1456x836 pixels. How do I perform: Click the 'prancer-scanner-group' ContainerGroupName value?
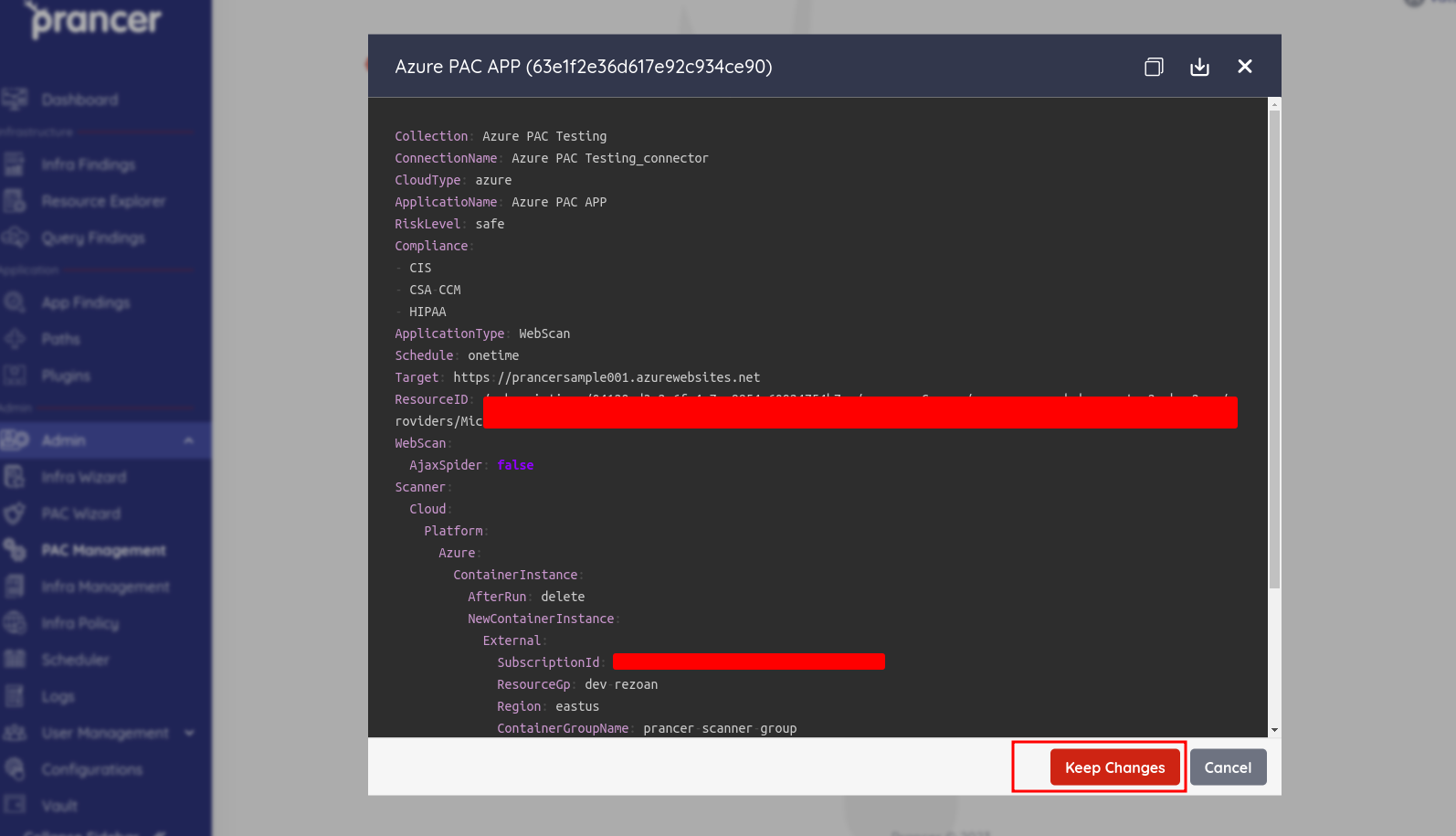click(x=720, y=728)
